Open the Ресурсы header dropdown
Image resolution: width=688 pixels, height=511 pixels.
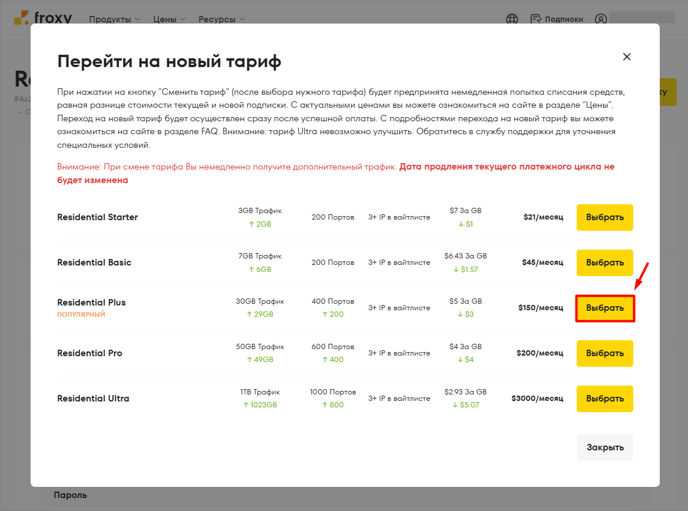point(222,19)
